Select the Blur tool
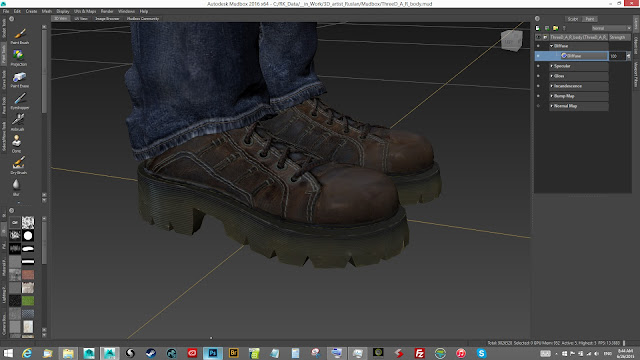640x360 pixels. 16,187
